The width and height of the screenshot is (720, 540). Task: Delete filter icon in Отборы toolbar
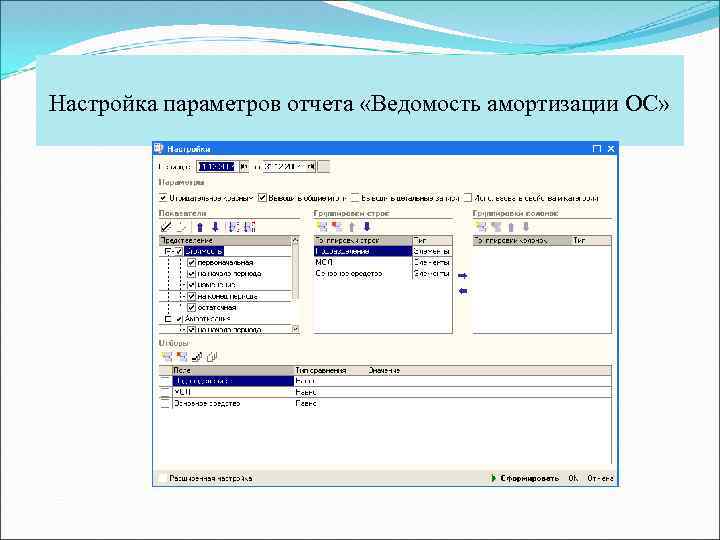pyautogui.click(x=182, y=356)
